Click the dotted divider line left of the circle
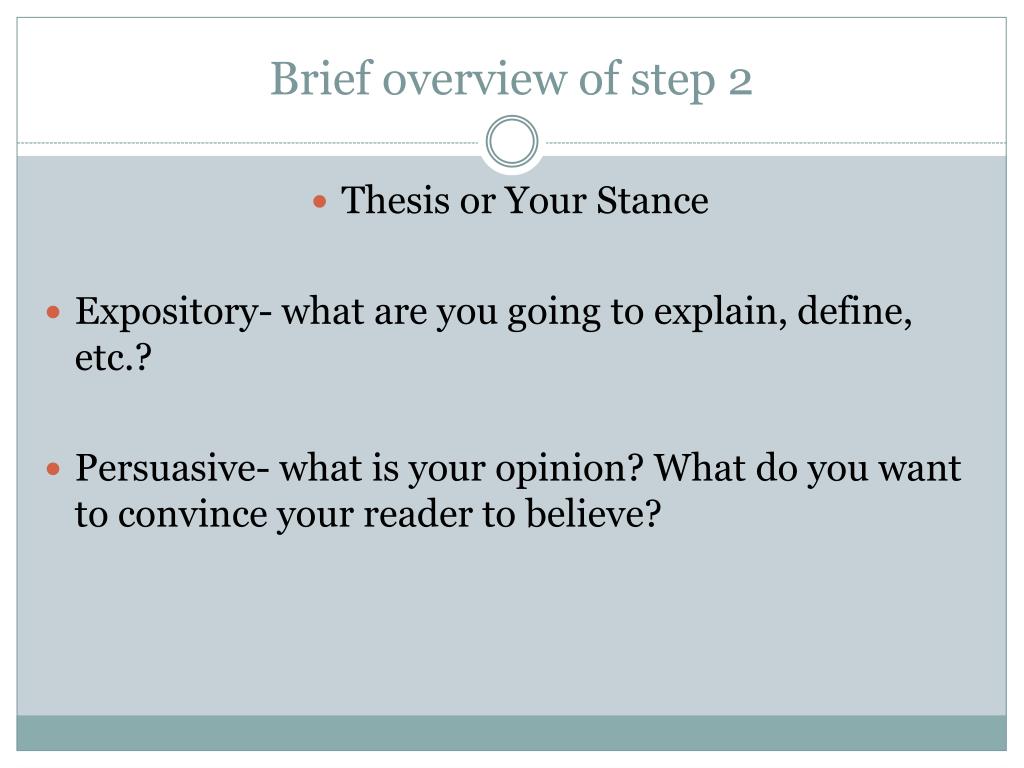 pos(248,142)
